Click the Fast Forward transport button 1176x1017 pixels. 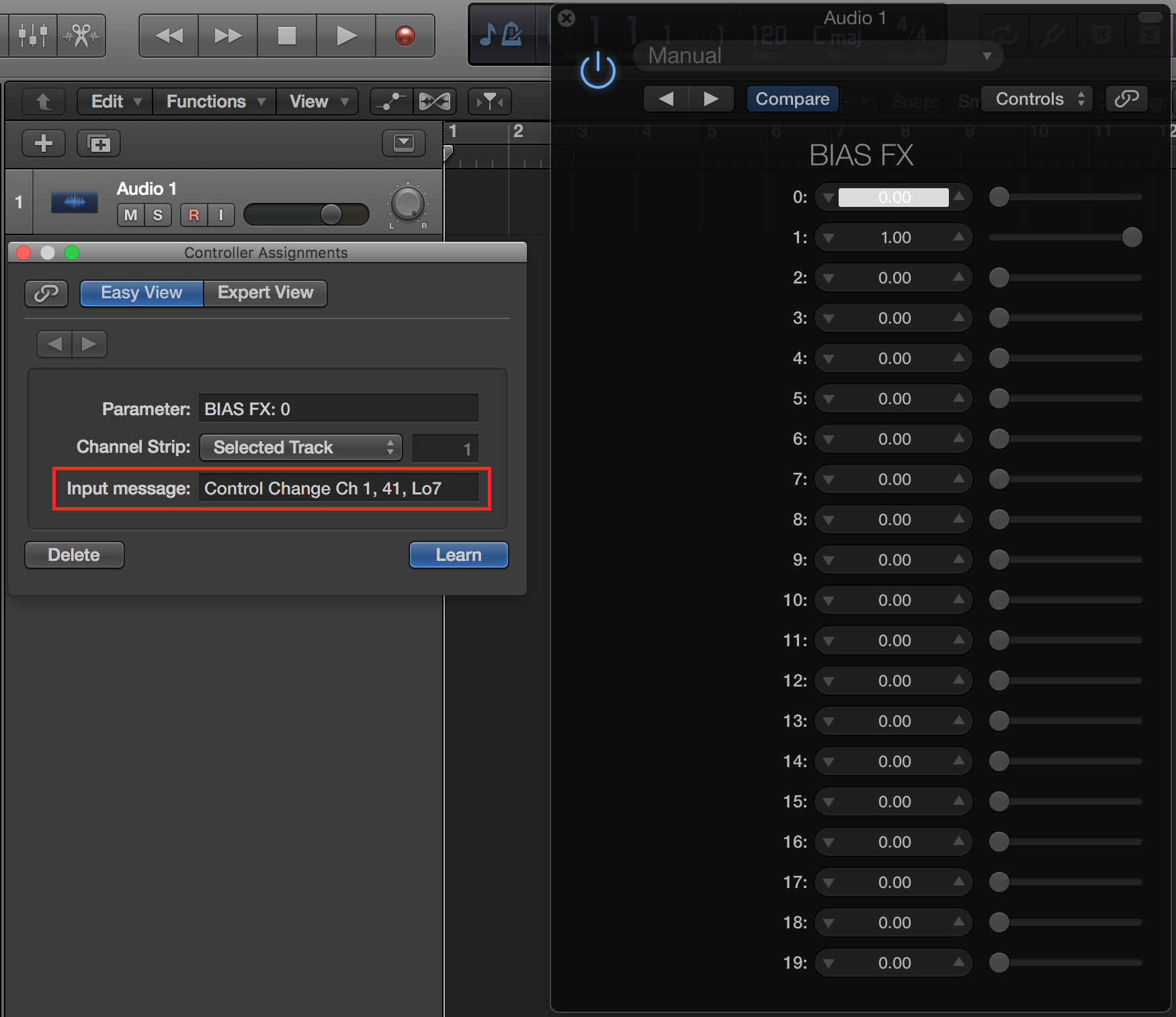[x=228, y=35]
